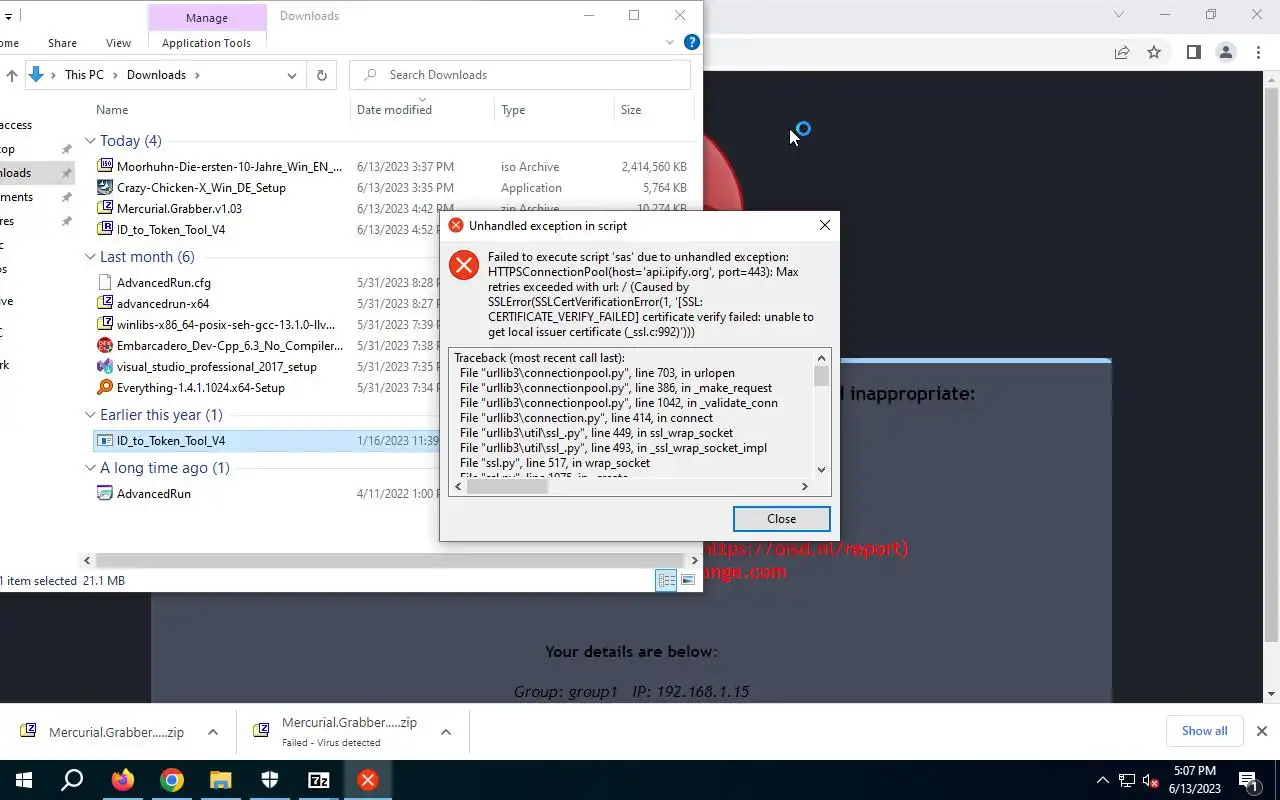1280x800 pixels.
Task: Click This PC in the address bar
Action: [x=84, y=75]
